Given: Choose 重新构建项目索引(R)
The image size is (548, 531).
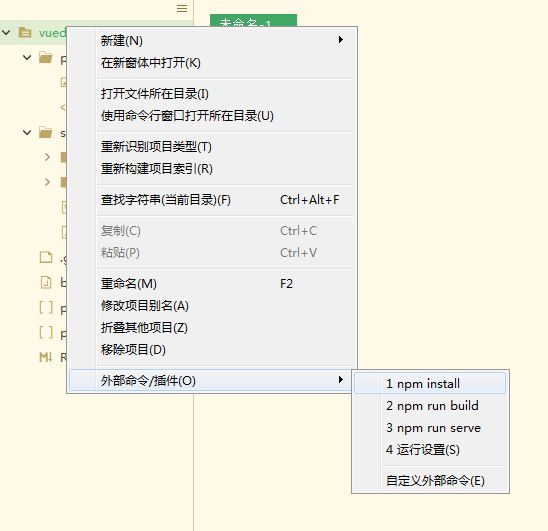Looking at the screenshot, I should 212,169.
